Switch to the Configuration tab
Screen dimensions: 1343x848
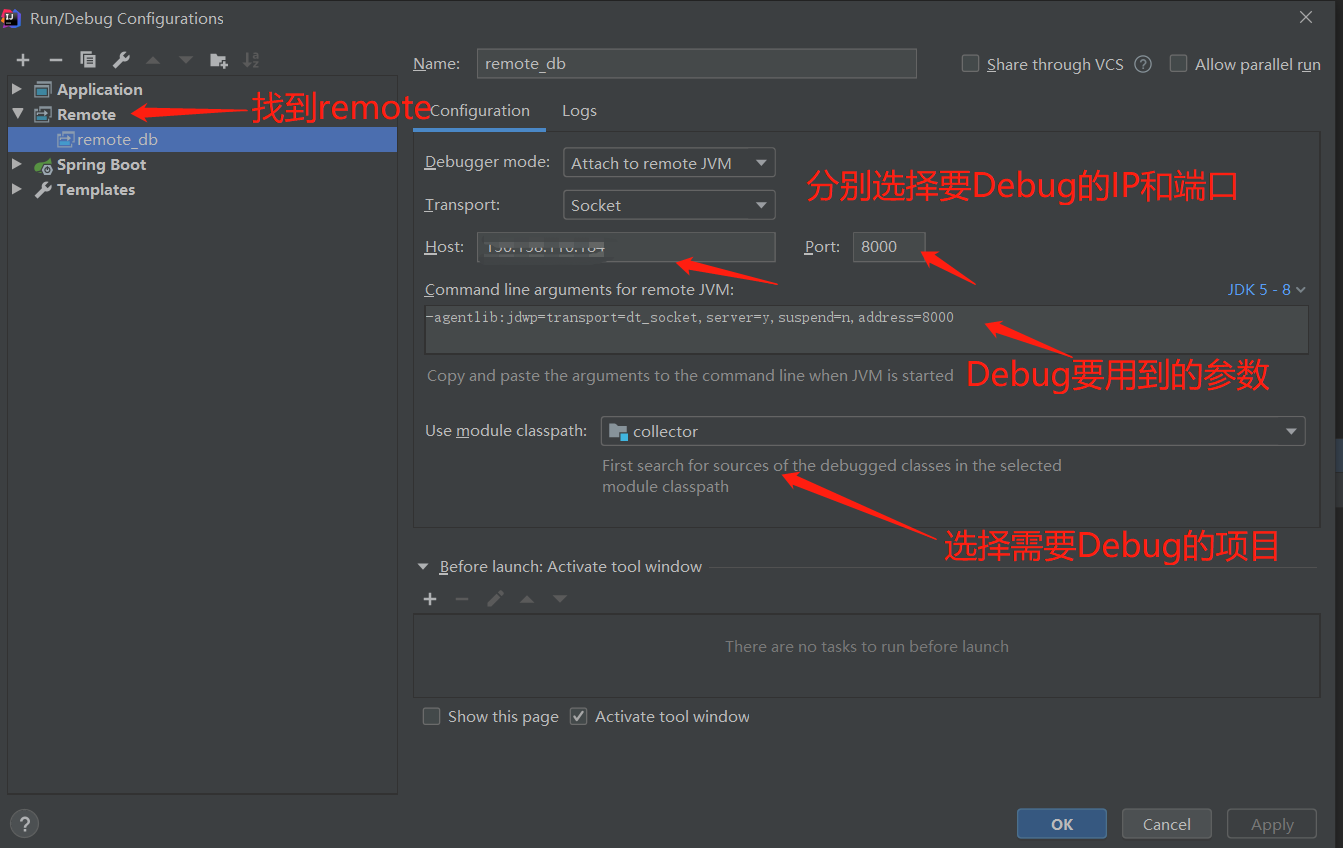coord(479,110)
